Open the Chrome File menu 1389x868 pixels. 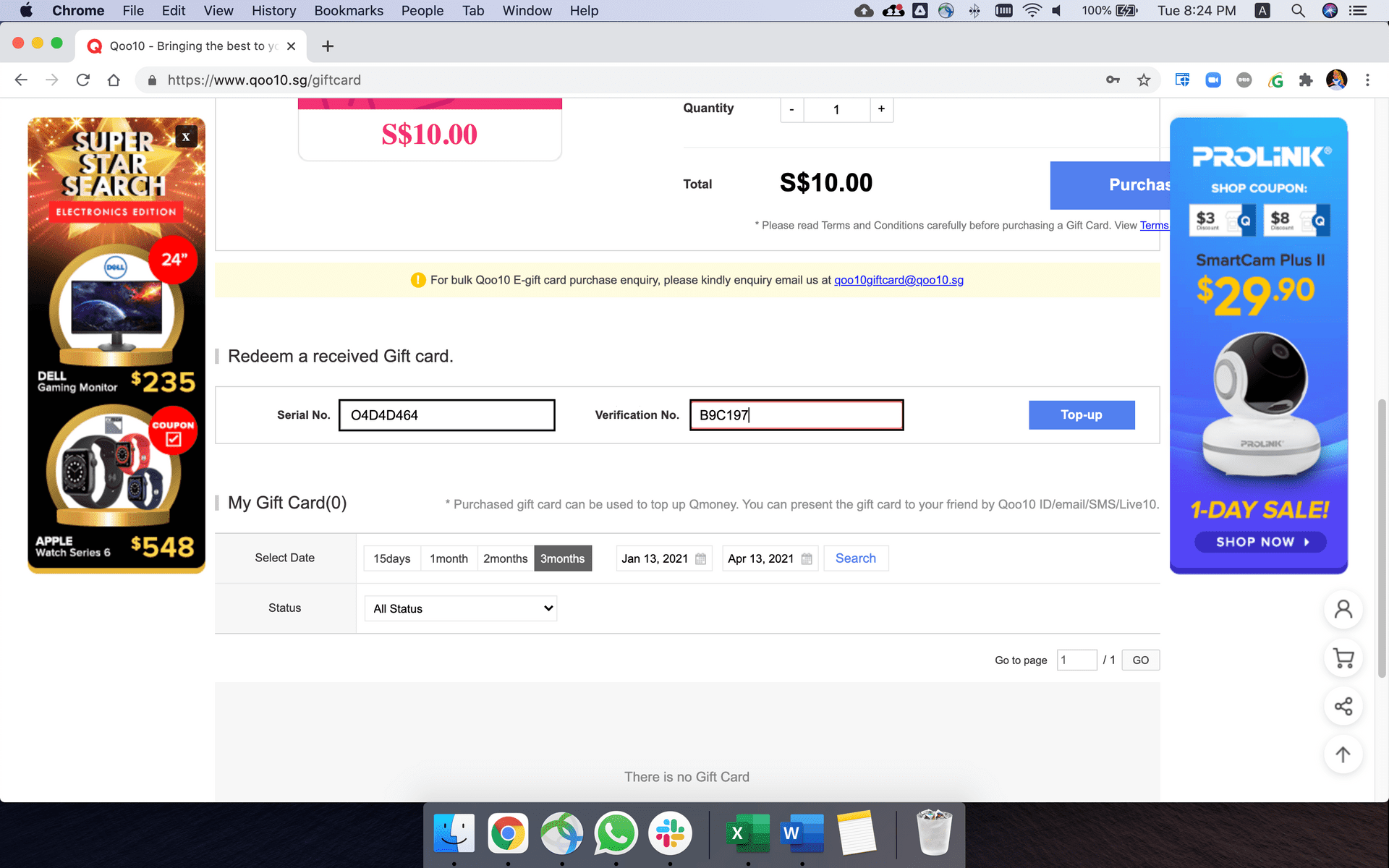(x=133, y=11)
